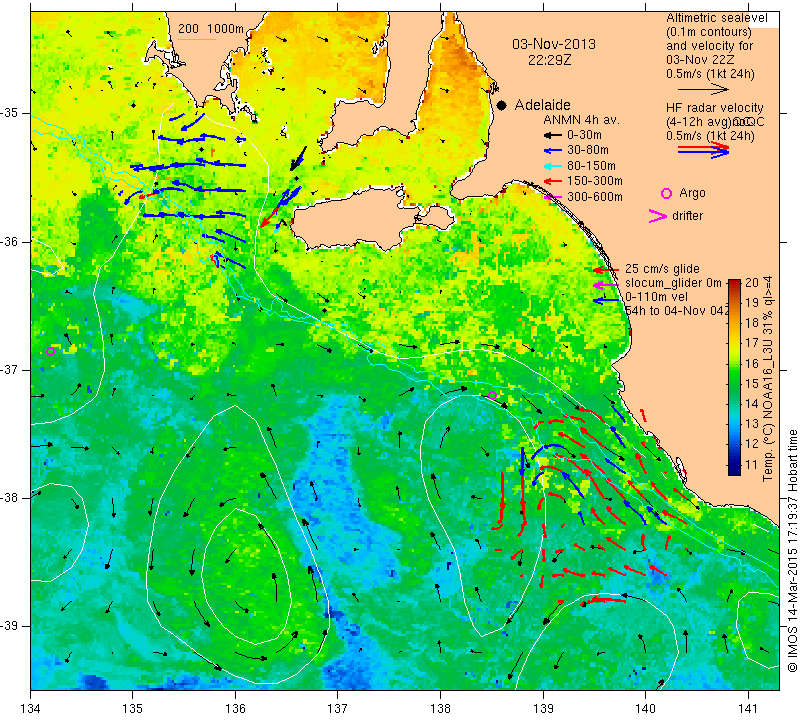
Task: Click the red 150-300m legend arrow
Action: (x=551, y=181)
